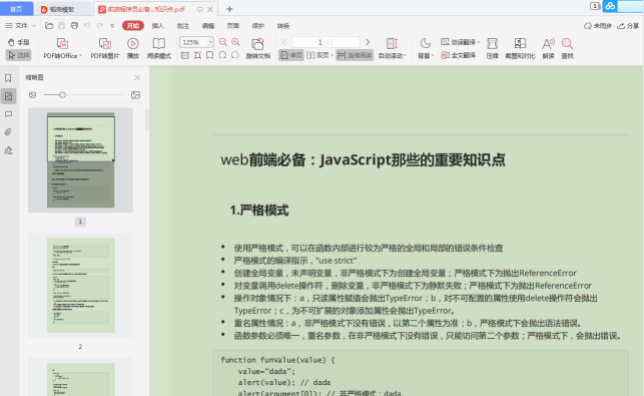Expand auto scroll speed options
Image resolution: width=644 pixels, height=396 pixels.
pos(405,55)
